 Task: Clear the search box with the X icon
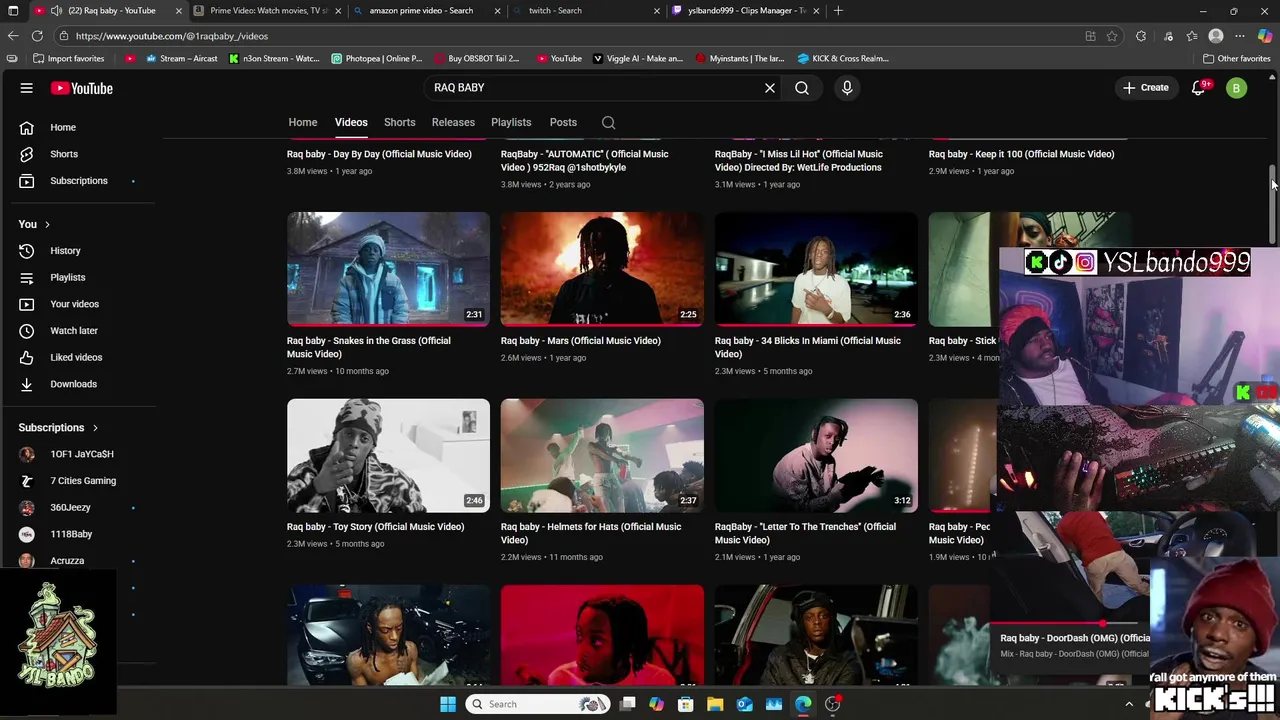(x=770, y=88)
